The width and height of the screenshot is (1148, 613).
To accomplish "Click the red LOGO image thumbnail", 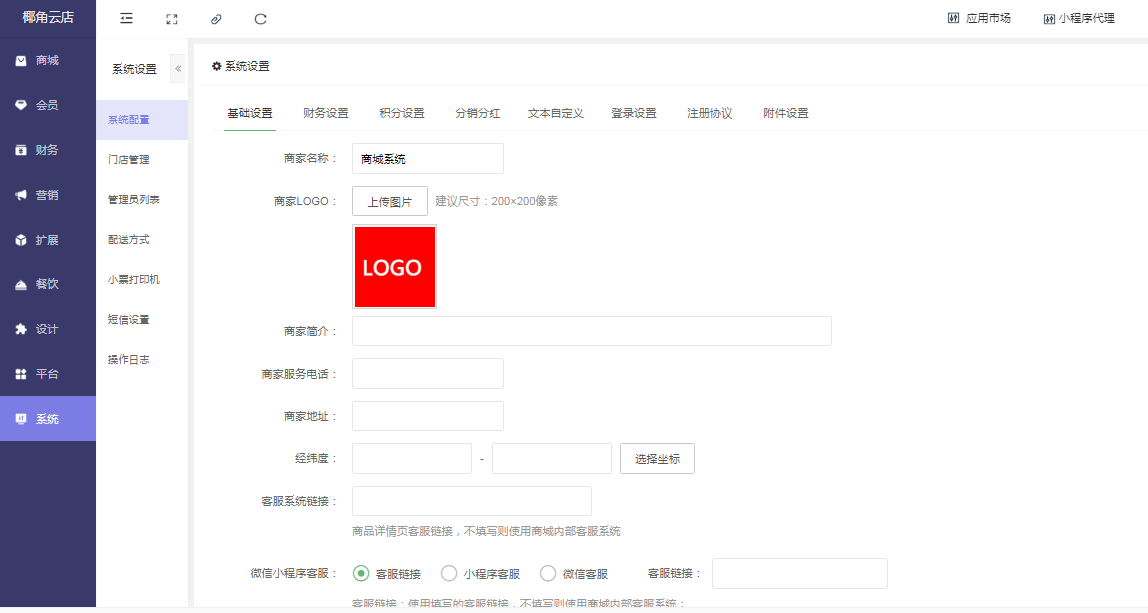I will [x=394, y=267].
